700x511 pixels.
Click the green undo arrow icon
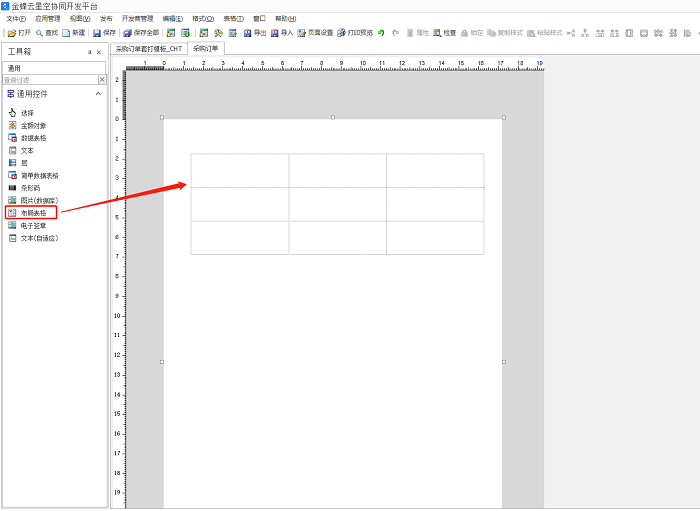coord(381,33)
